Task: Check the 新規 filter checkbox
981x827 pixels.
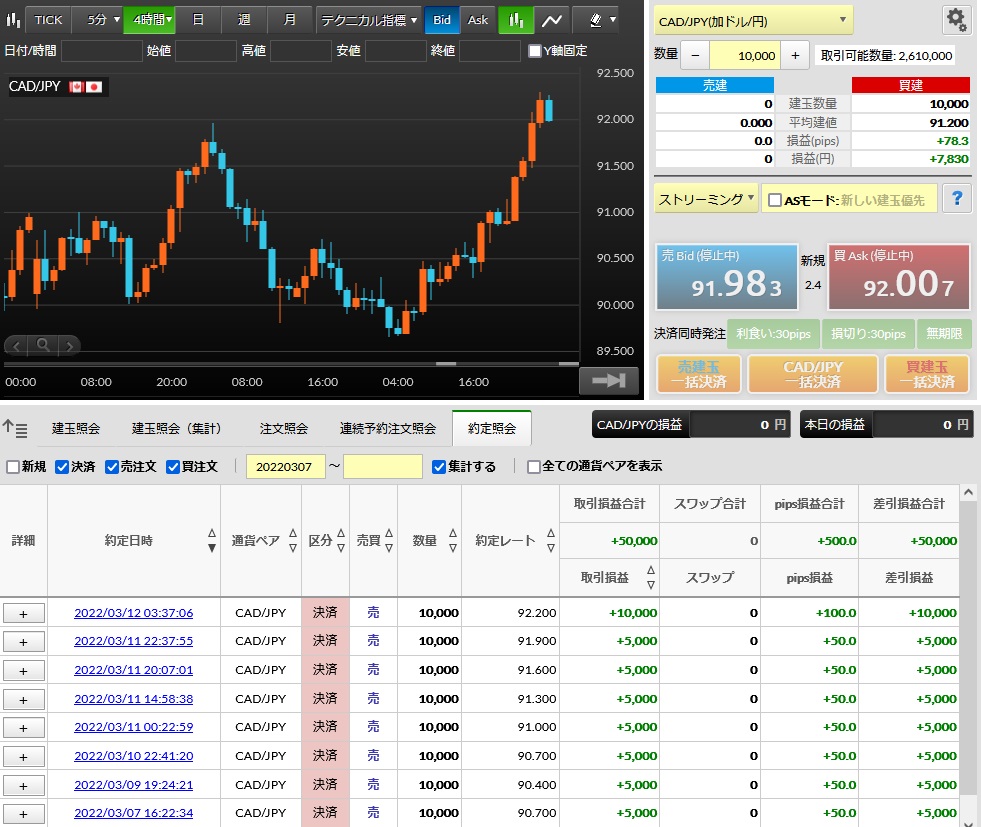Action: 13,467
